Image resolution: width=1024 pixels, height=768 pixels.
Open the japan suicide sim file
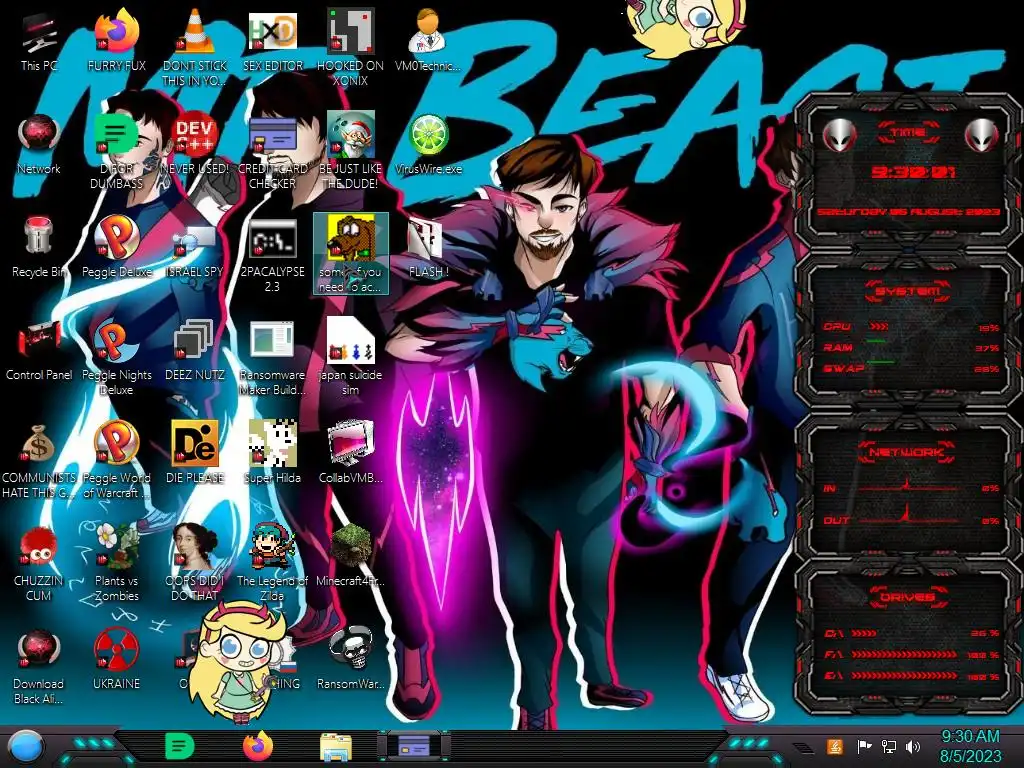(x=350, y=357)
